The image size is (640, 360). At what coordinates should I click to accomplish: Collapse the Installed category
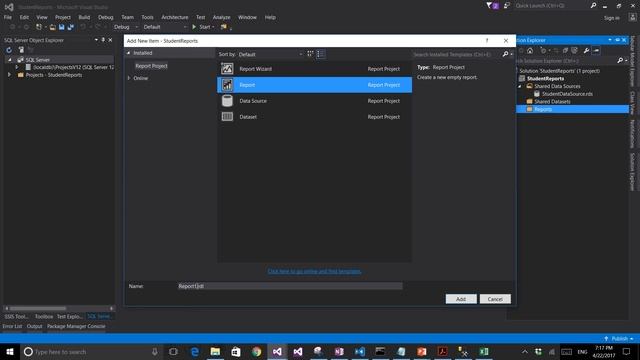click(x=129, y=53)
